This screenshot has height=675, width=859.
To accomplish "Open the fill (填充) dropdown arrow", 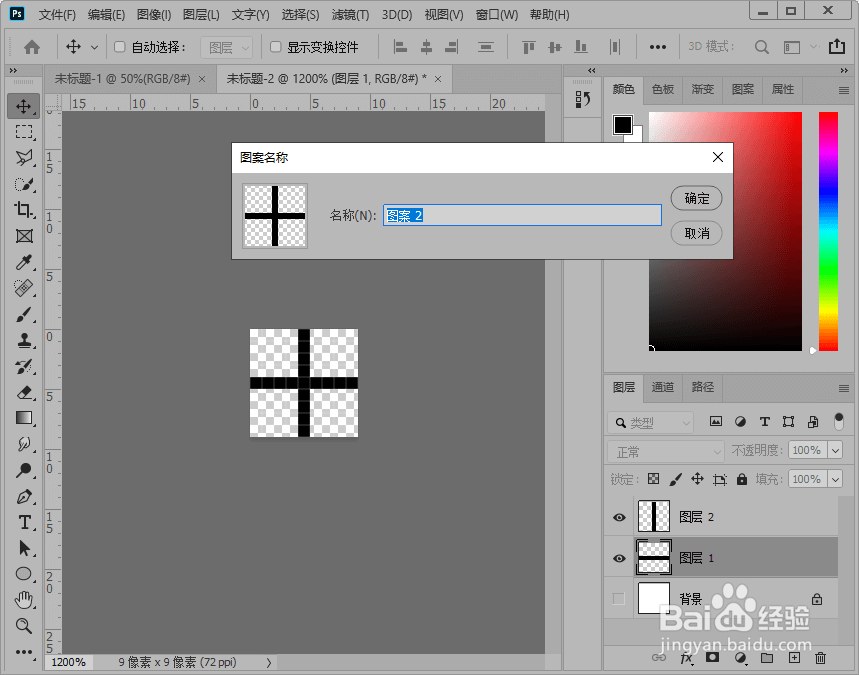I will click(x=835, y=479).
